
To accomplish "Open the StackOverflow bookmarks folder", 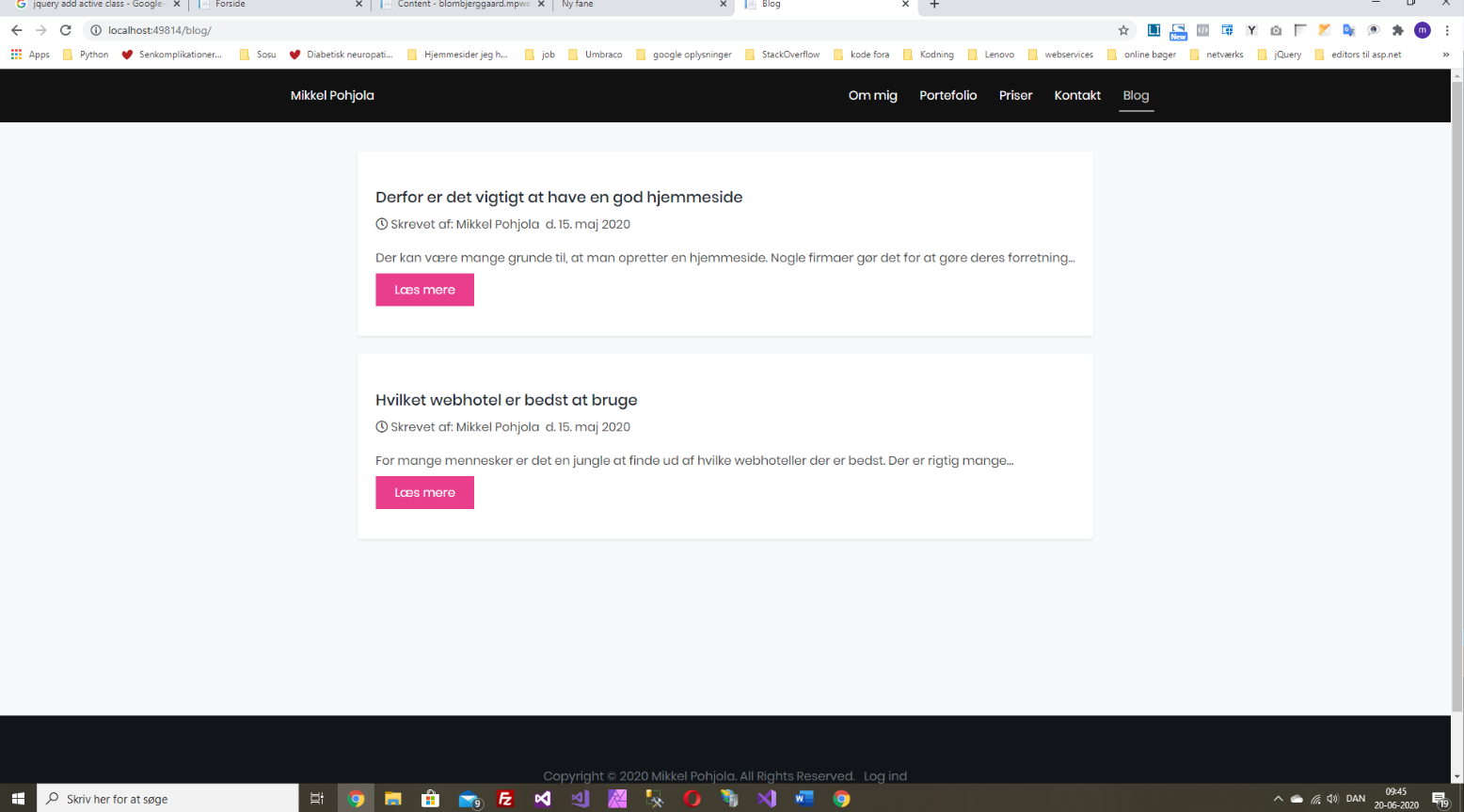I will 782,55.
